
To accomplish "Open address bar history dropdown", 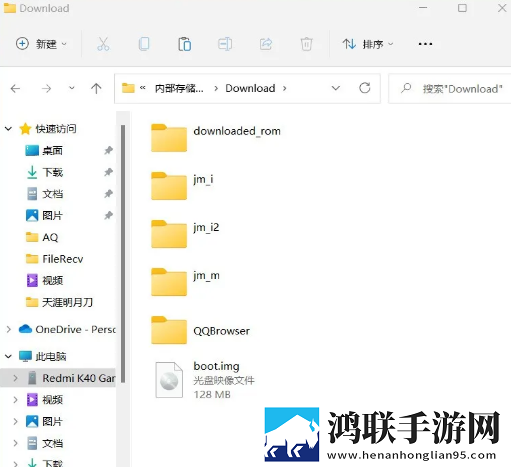I will point(336,88).
